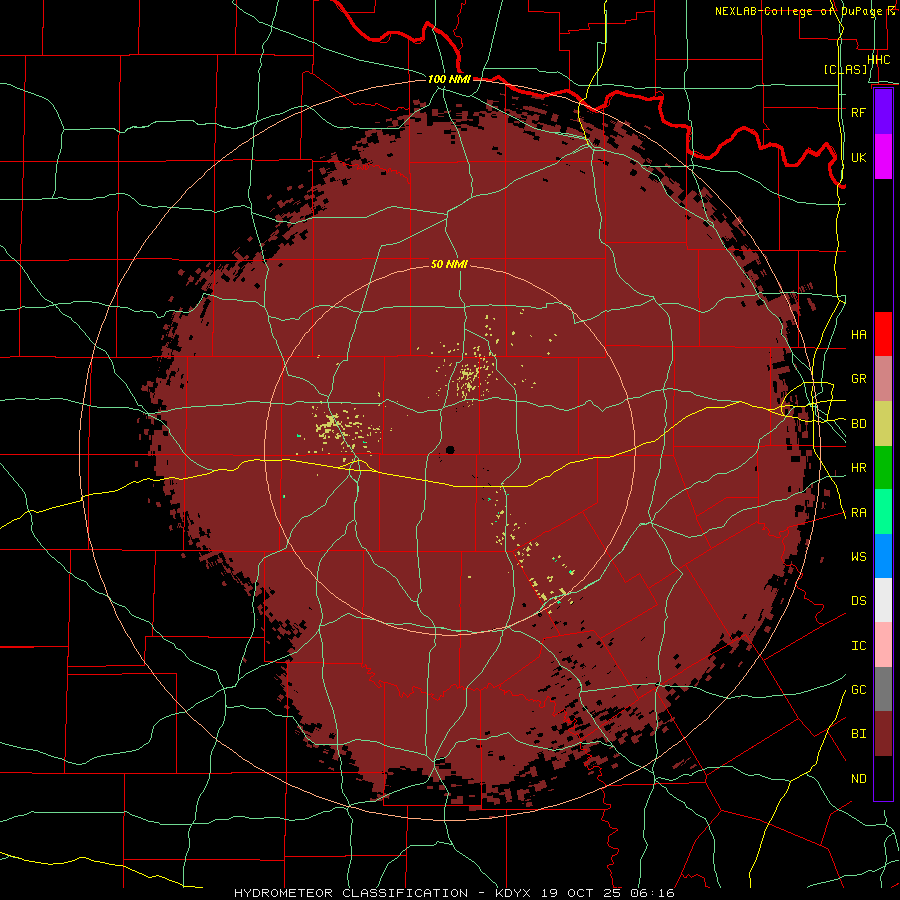Click the '100 NMI' range ring label
Viewport: 900px width, 900px height.
pyautogui.click(x=449, y=79)
